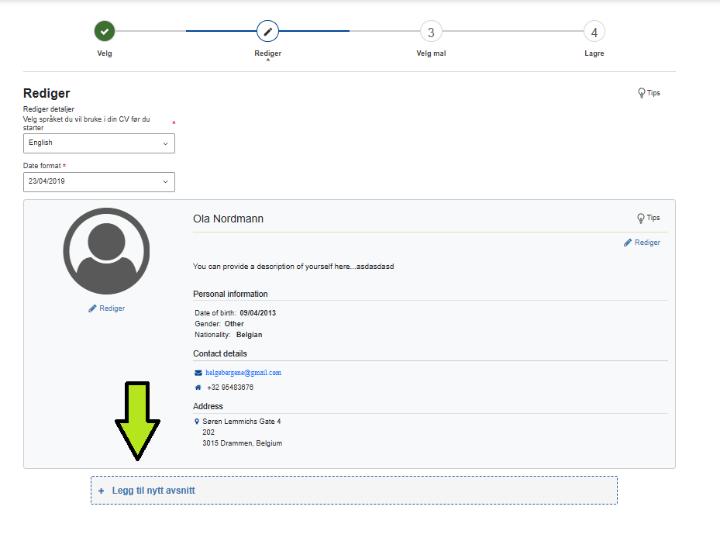720x554 pixels.
Task: Click the Velg mal step label
Action: [x=431, y=53]
